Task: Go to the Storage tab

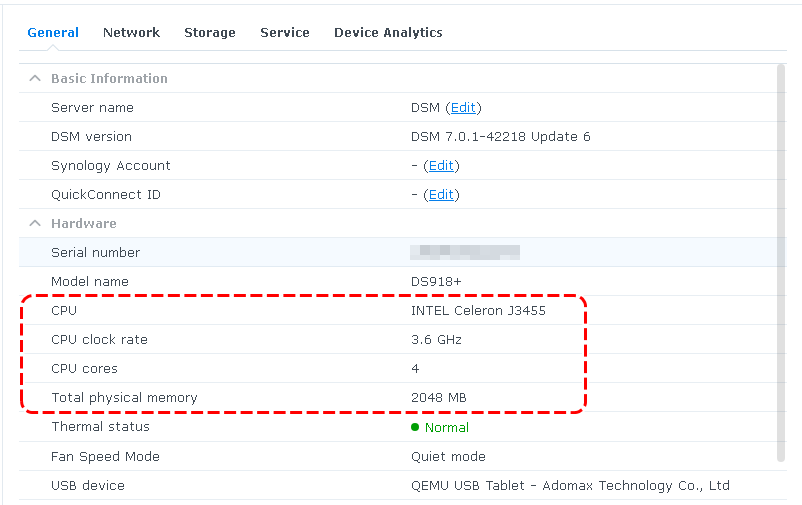Action: 210,32
